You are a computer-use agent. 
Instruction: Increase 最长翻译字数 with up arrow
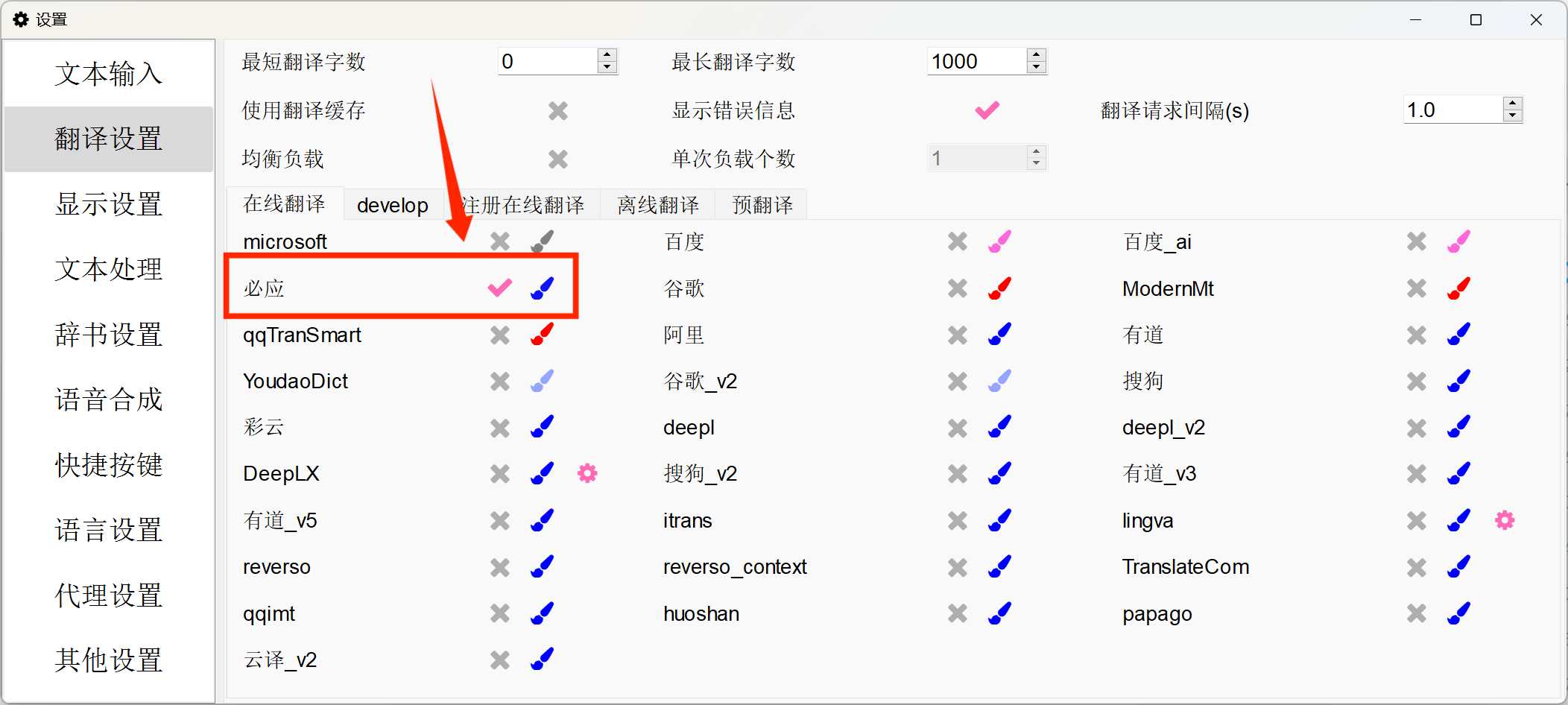[x=1037, y=54]
